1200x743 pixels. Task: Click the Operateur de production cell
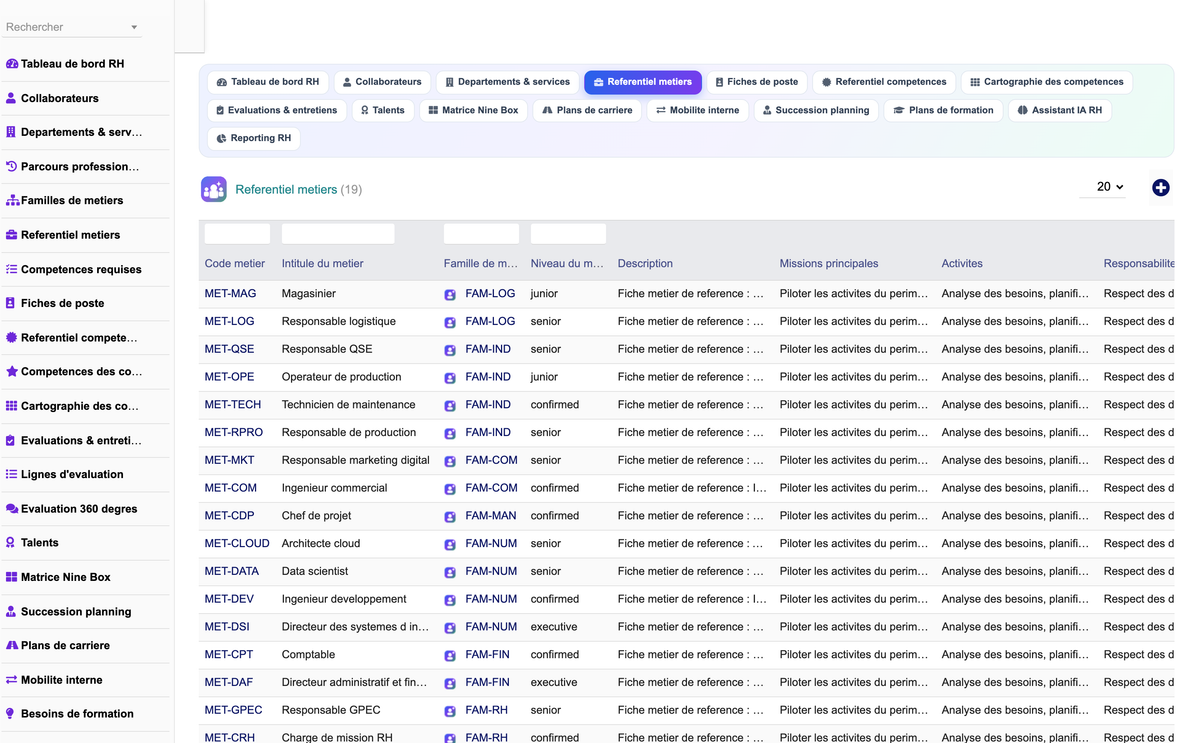342,377
